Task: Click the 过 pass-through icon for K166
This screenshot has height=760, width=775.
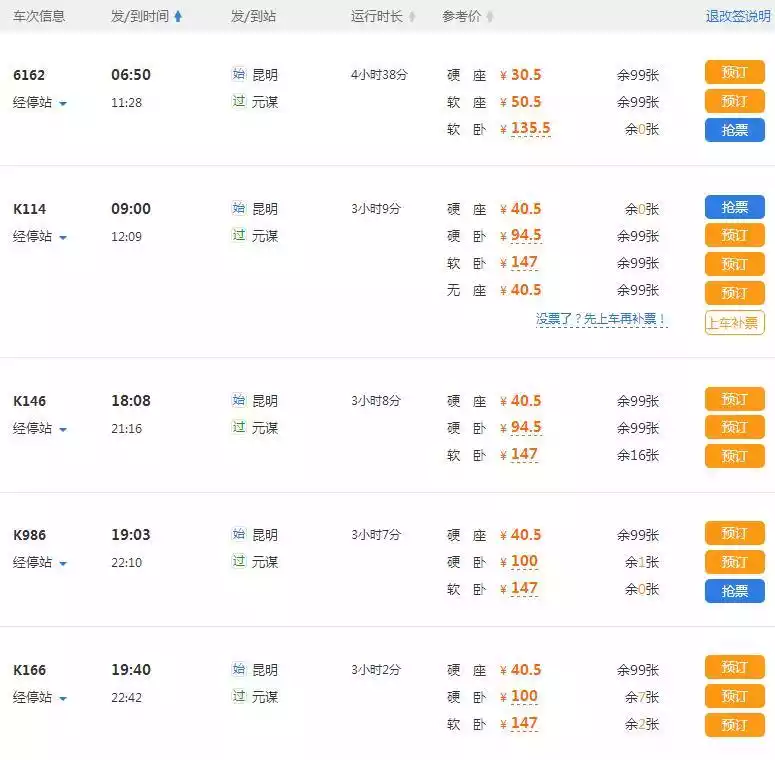Action: coord(239,696)
